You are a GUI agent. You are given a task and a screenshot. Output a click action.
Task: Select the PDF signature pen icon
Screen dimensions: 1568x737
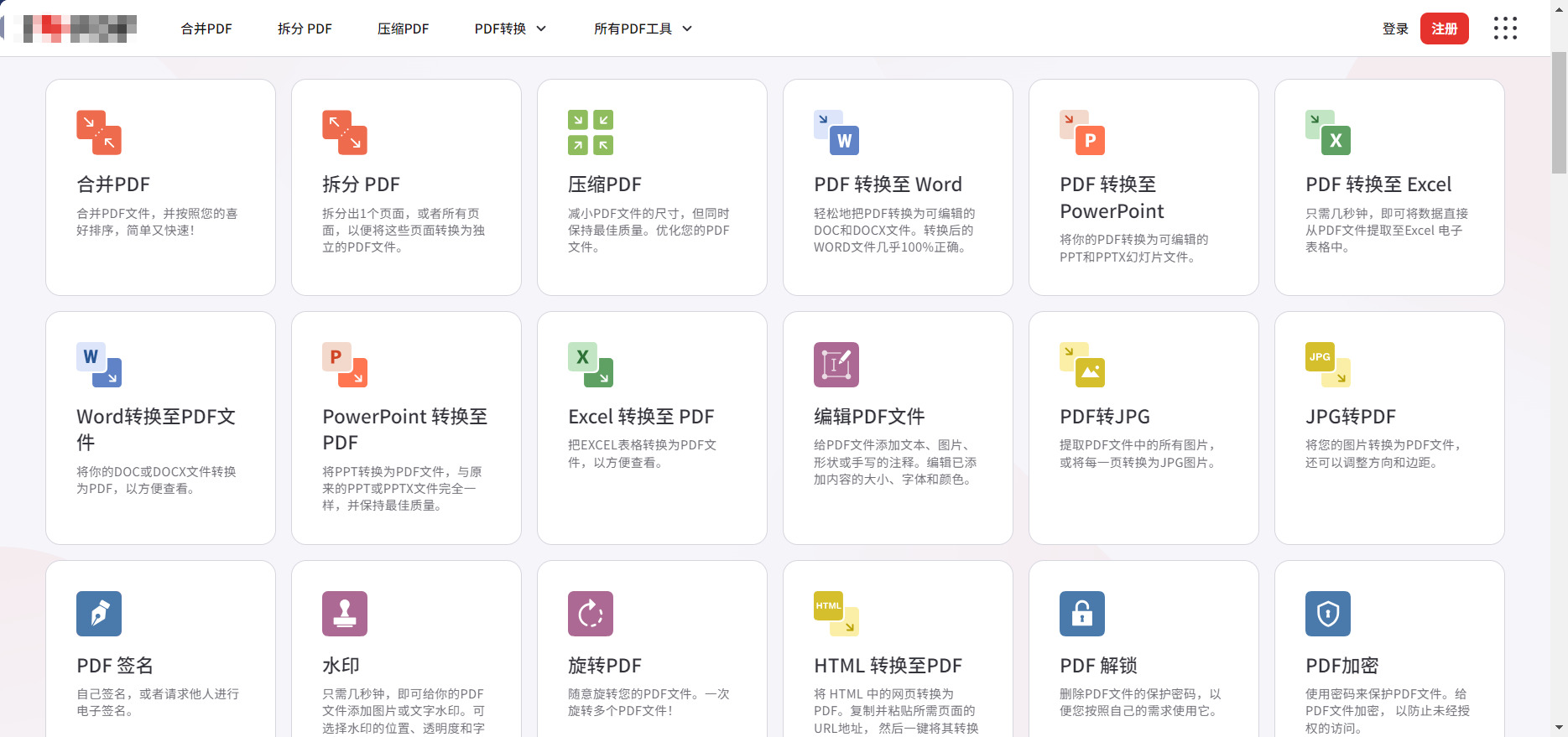pyautogui.click(x=99, y=614)
